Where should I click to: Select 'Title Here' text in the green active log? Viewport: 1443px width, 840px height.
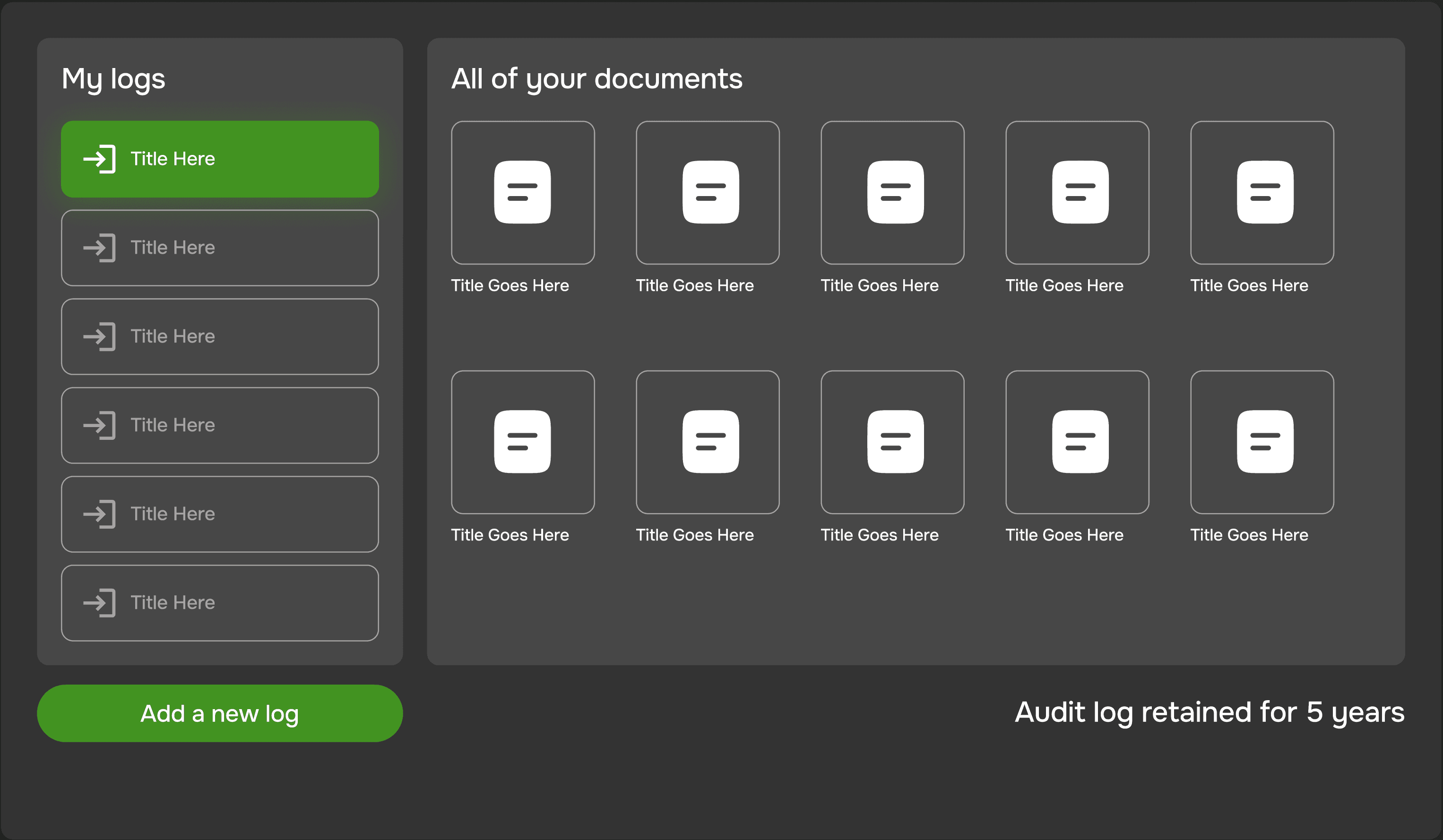(173, 159)
